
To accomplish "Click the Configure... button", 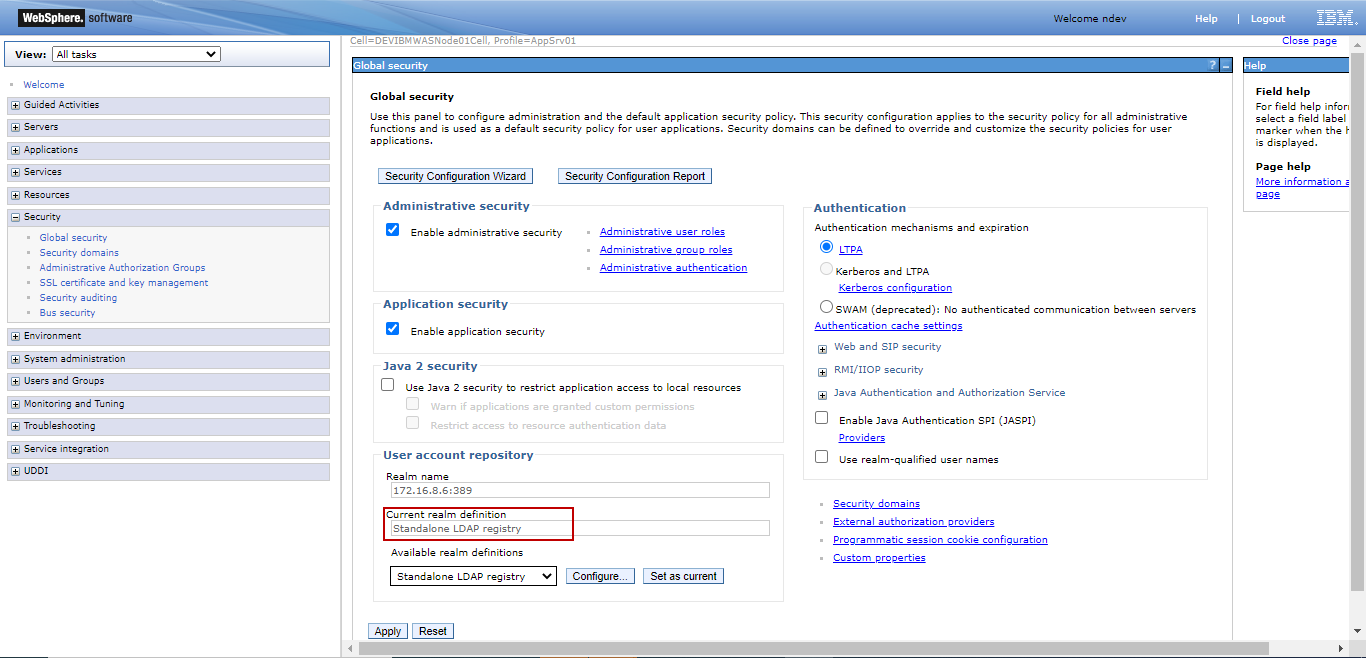I will tap(600, 576).
